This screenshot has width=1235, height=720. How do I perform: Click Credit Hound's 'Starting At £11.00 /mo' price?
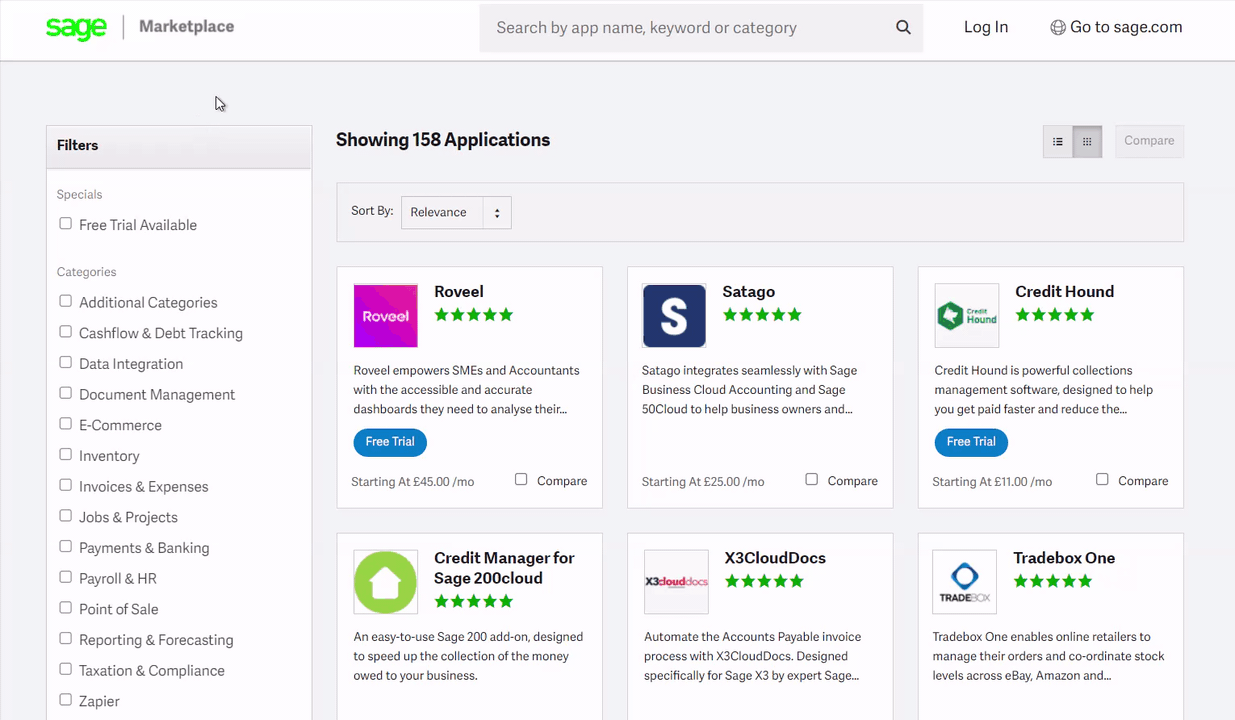[992, 482]
